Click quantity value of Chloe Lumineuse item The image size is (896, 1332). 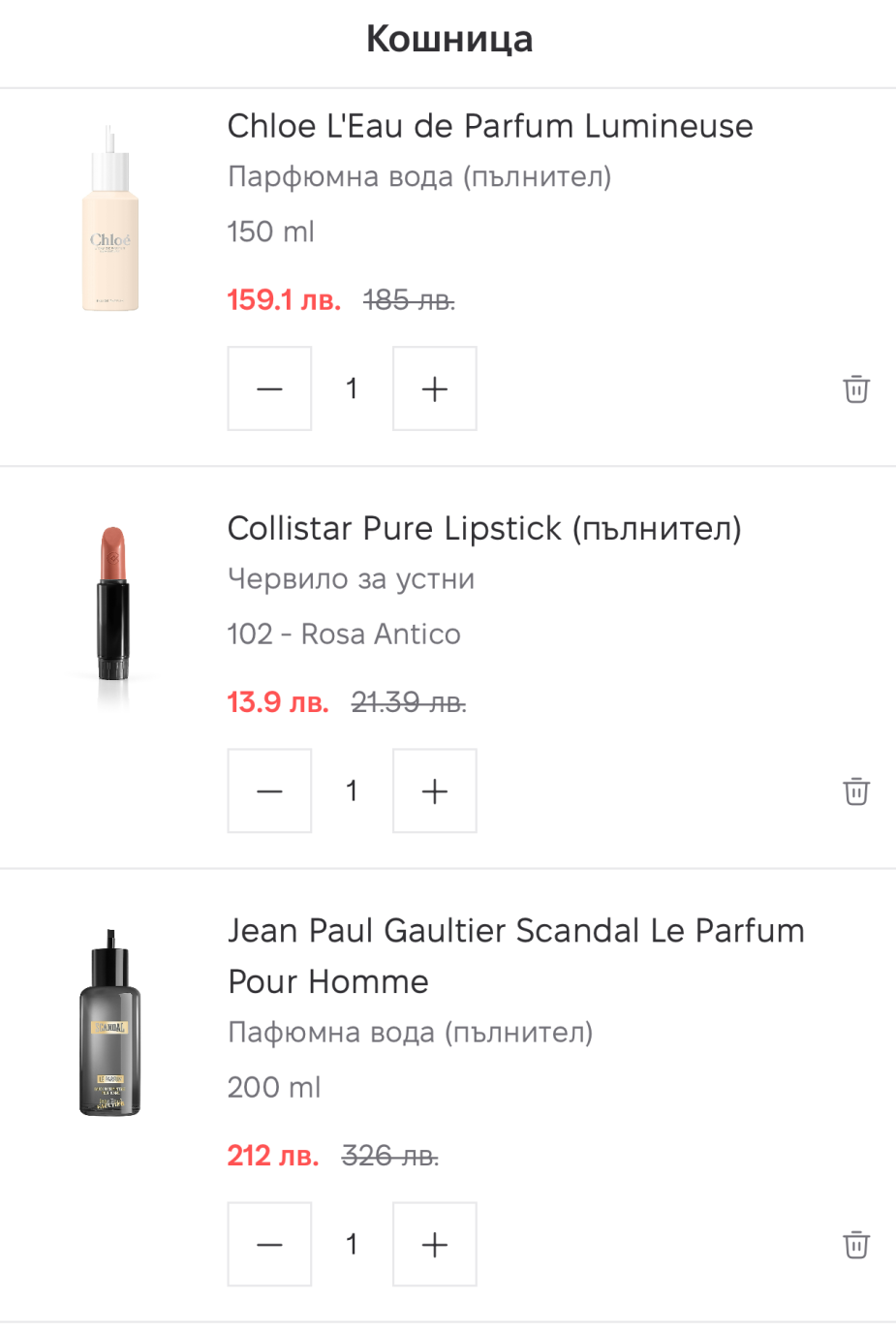[x=352, y=388]
